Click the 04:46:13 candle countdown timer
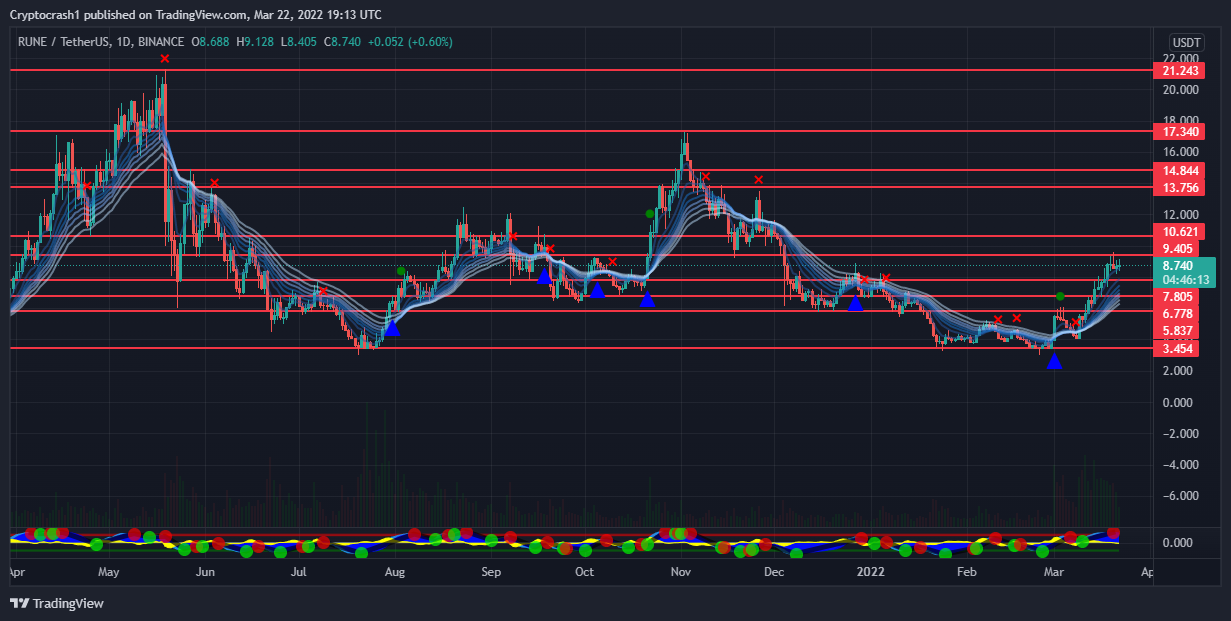Screen dimensions: 1231x621 point(1187,280)
